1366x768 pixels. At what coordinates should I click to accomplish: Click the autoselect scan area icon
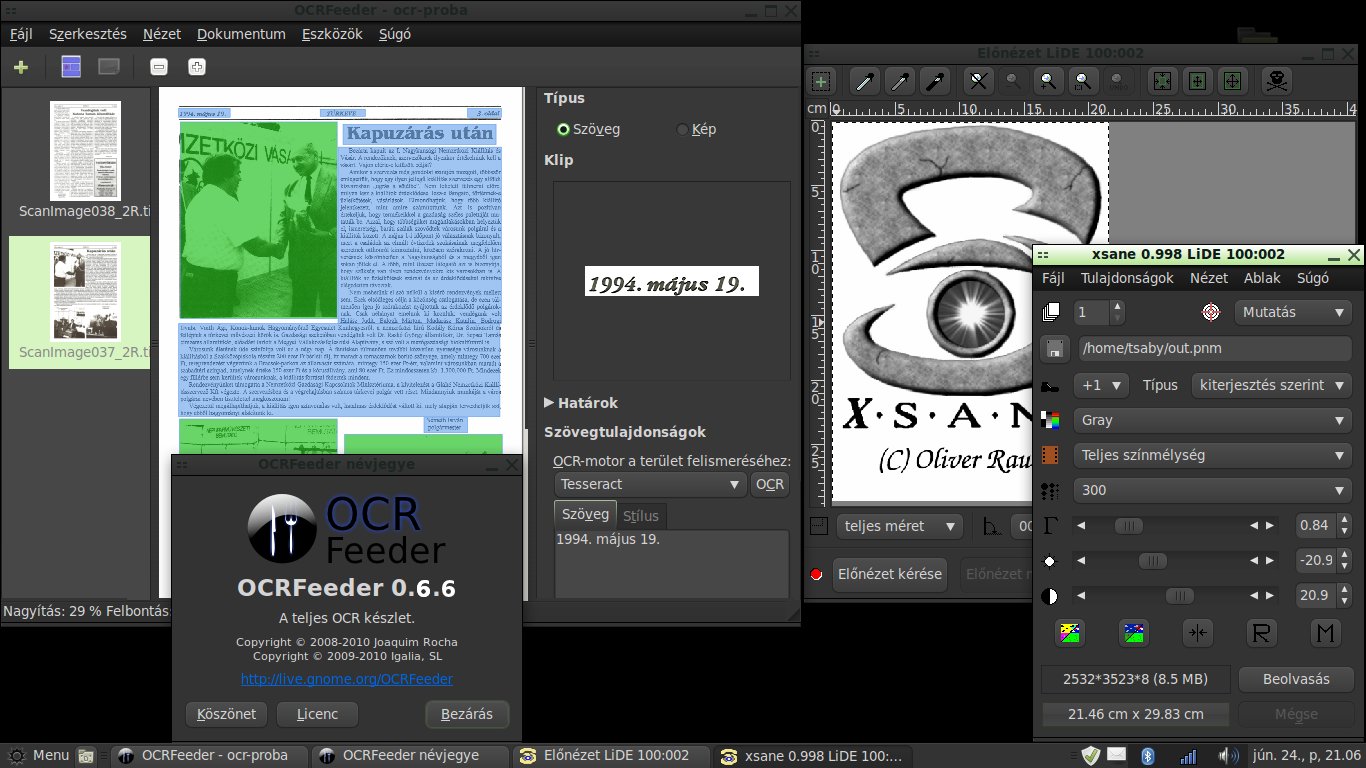[x=1162, y=81]
